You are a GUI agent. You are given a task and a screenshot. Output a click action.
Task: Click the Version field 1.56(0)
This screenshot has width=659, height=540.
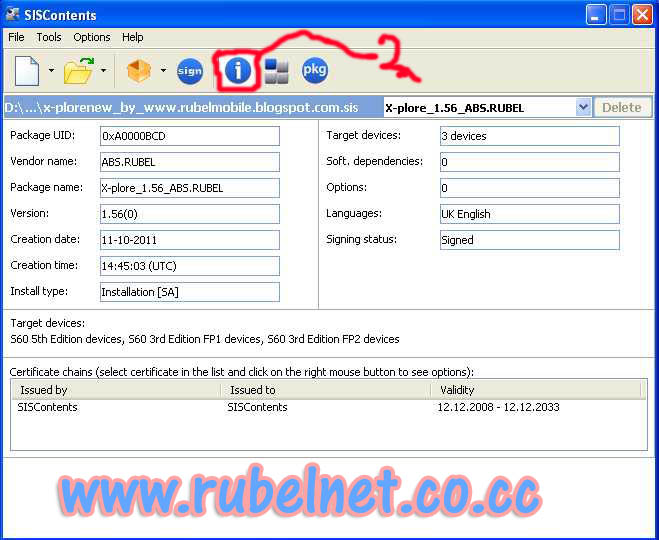(x=190, y=214)
